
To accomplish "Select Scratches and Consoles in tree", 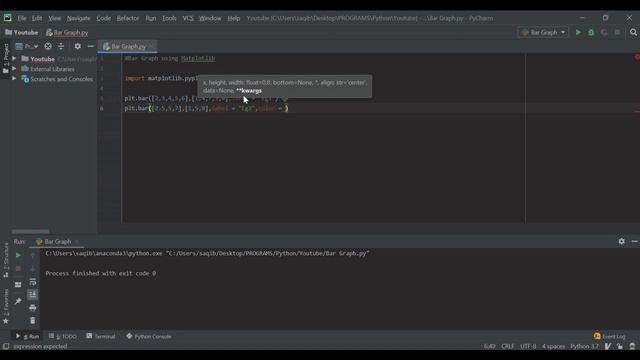I will tap(62, 78).
